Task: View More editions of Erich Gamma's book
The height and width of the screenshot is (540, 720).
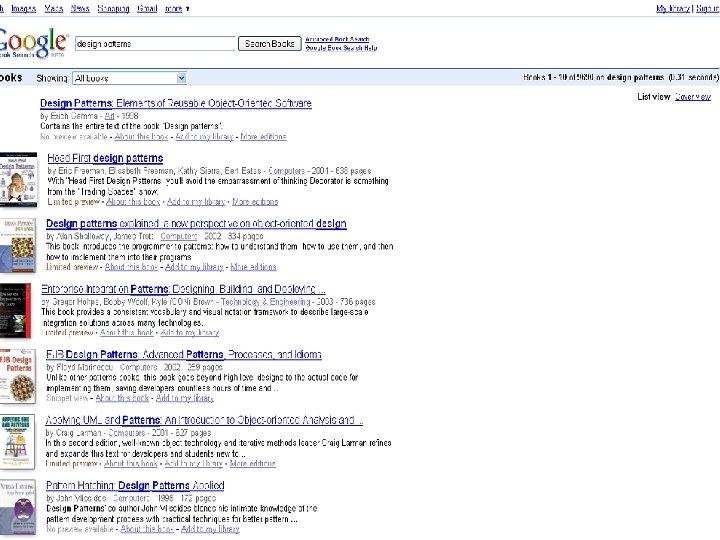Action: (263, 136)
